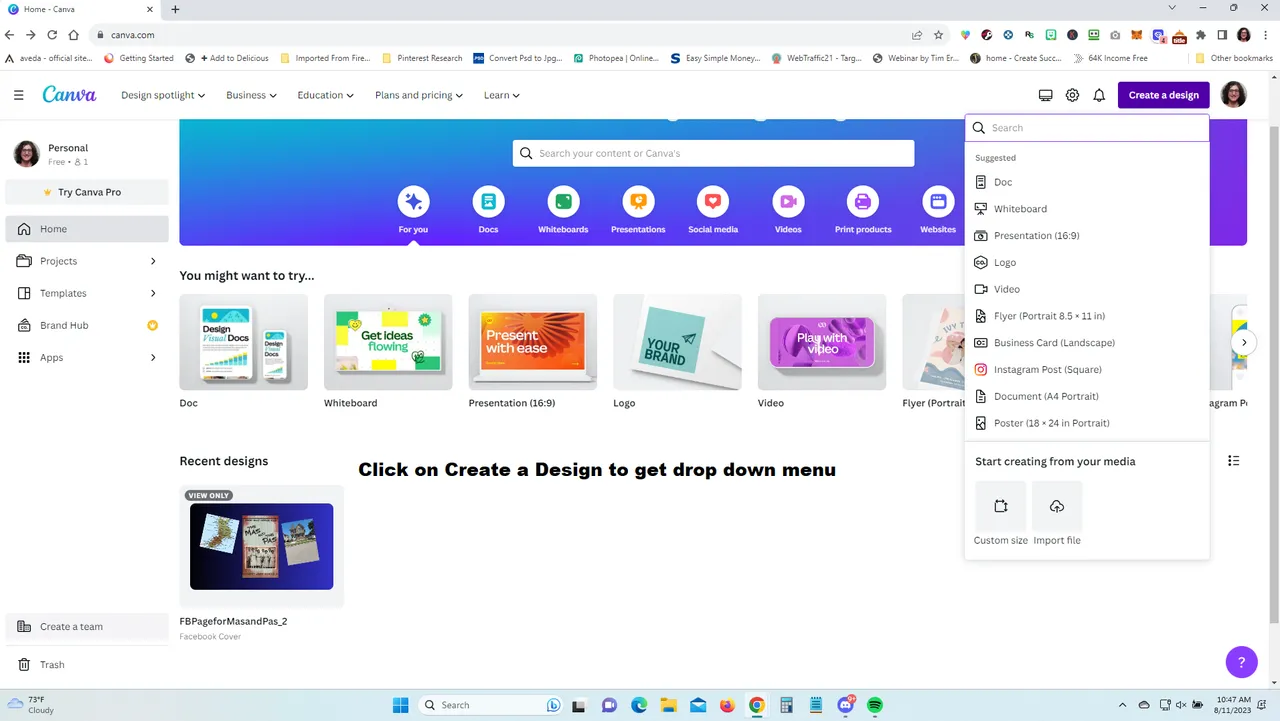Show next suggestions with right arrow
This screenshot has height=721, width=1280.
click(x=1244, y=342)
